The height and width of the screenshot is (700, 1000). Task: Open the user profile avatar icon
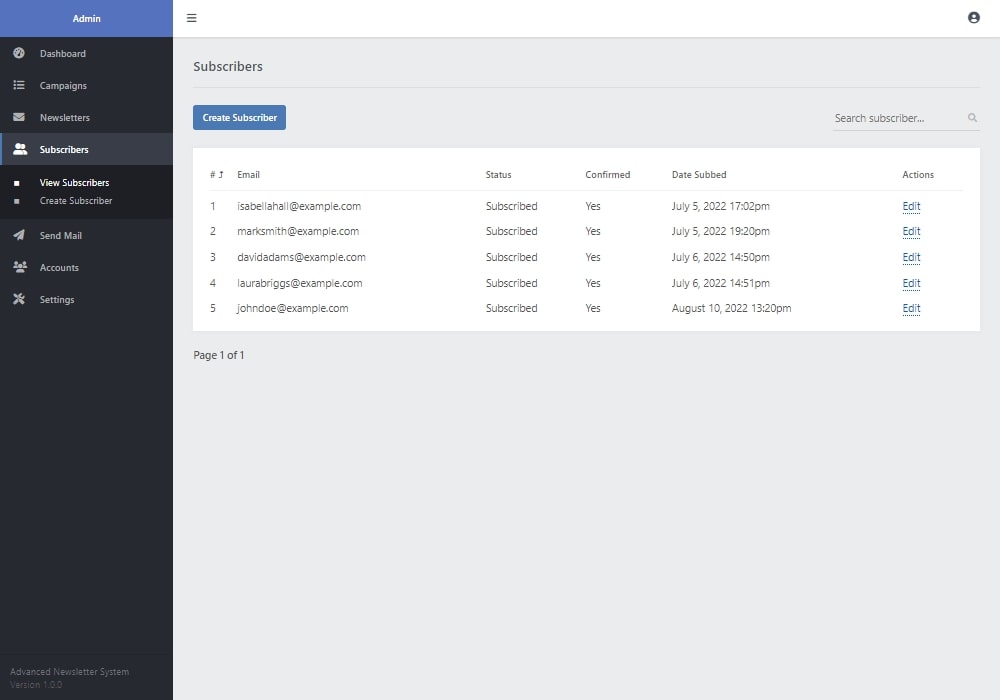coord(973,18)
